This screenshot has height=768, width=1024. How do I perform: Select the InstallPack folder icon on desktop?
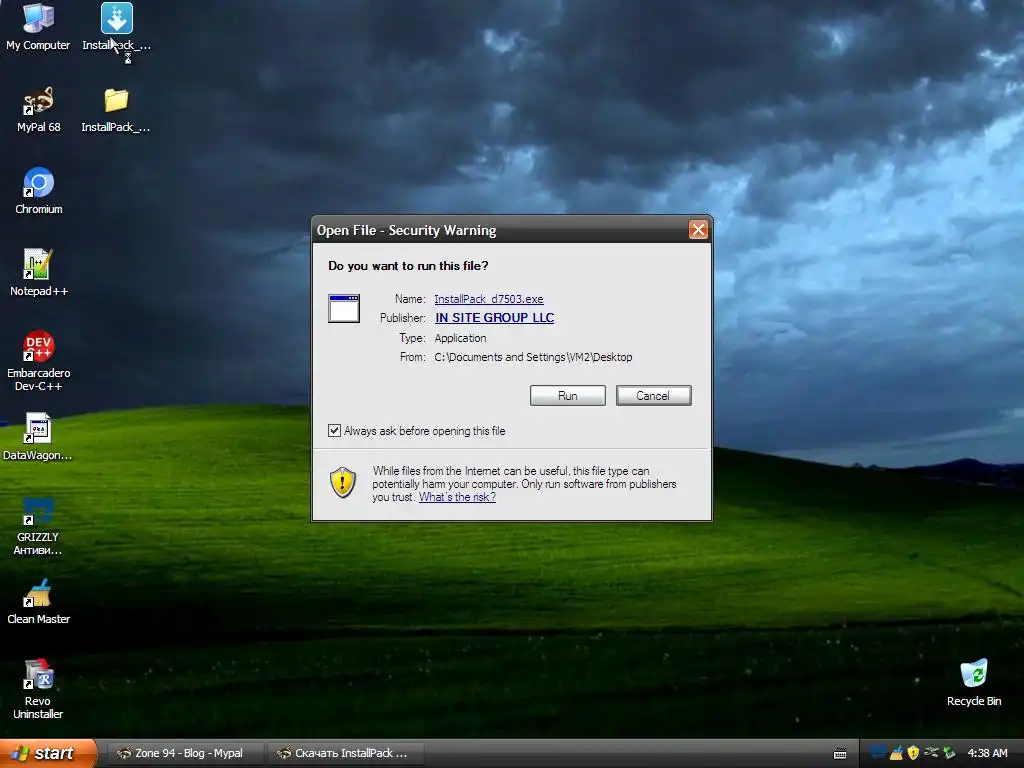point(116,108)
